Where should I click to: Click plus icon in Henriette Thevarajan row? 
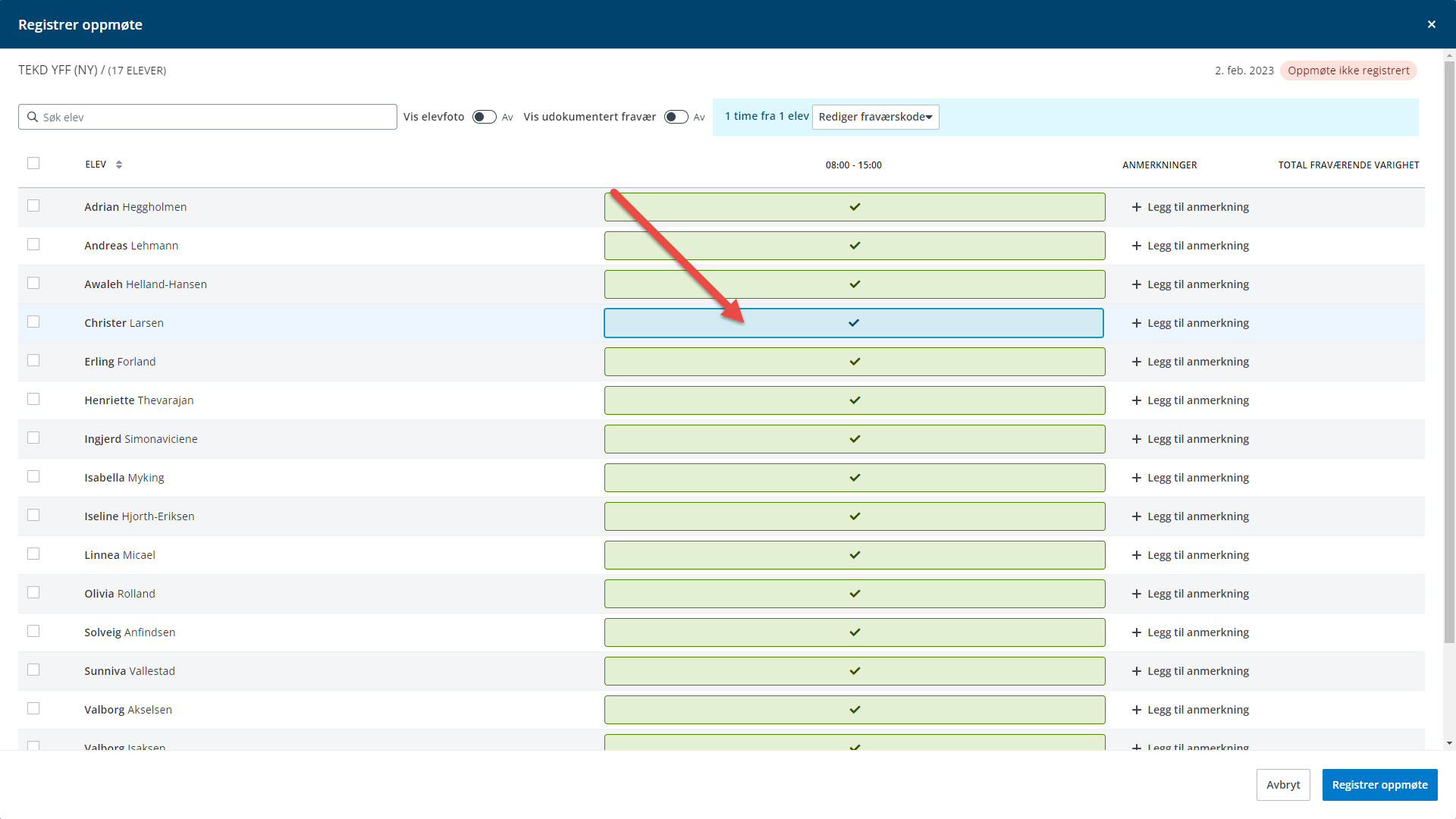(x=1136, y=400)
